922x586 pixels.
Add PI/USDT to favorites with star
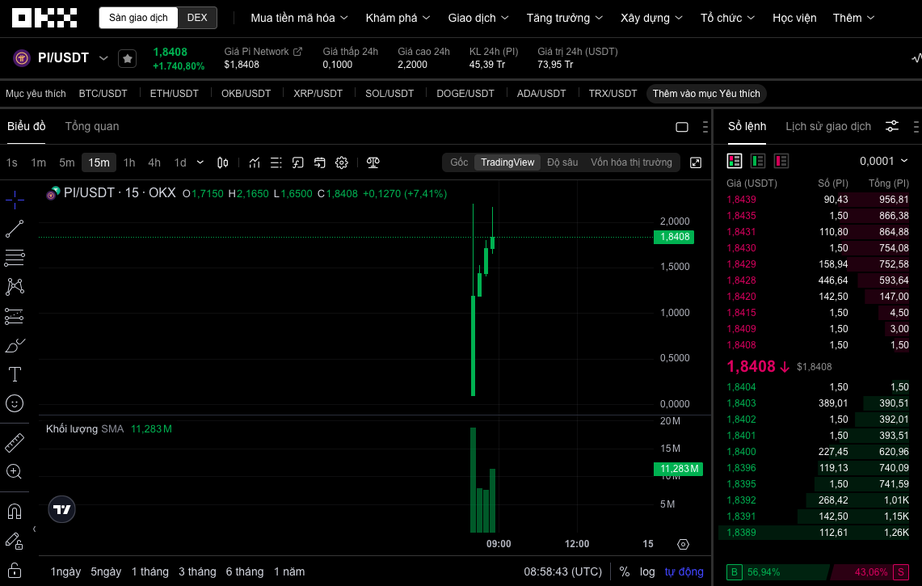pyautogui.click(x=127, y=59)
